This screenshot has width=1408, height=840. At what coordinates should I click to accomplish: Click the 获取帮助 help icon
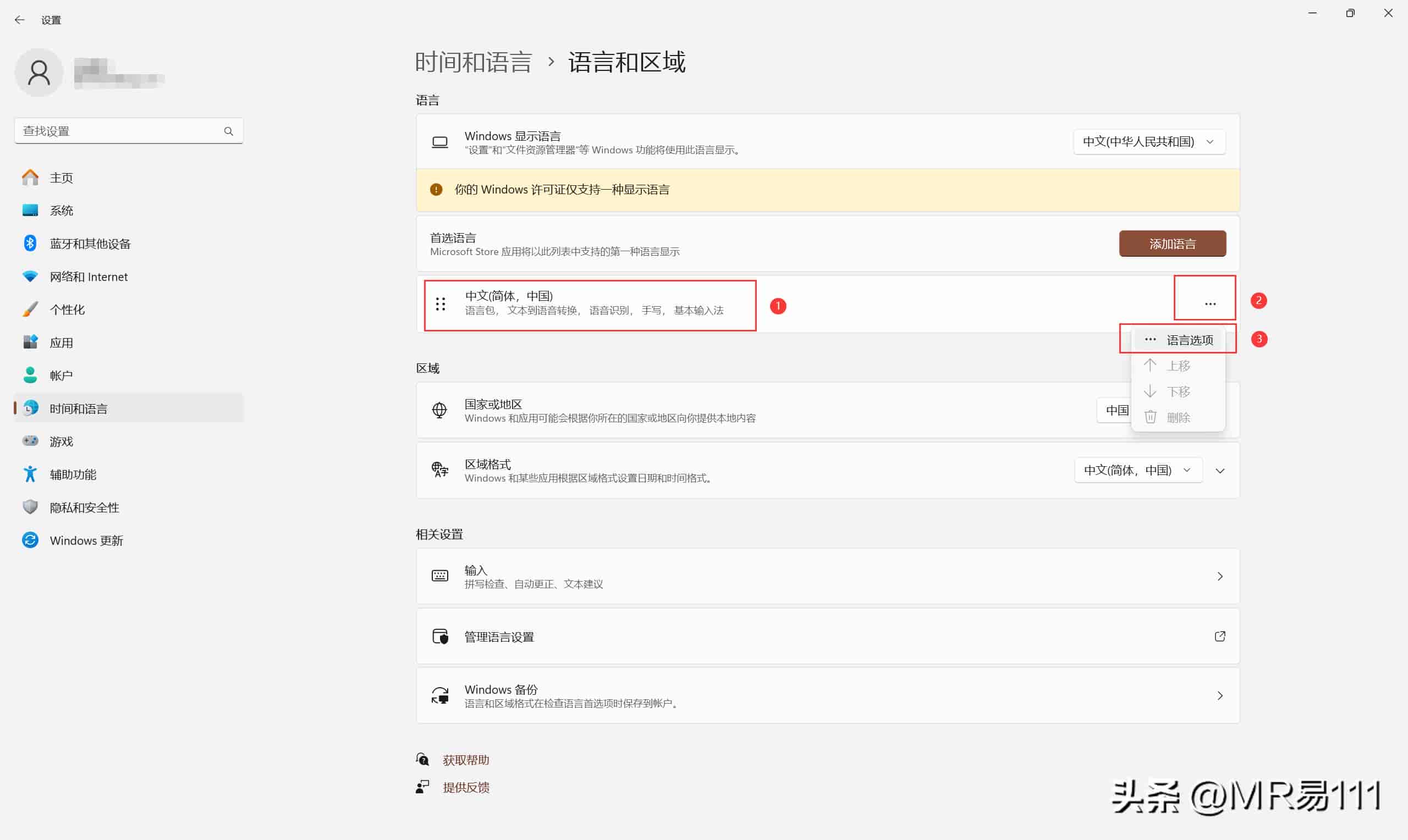[422, 759]
